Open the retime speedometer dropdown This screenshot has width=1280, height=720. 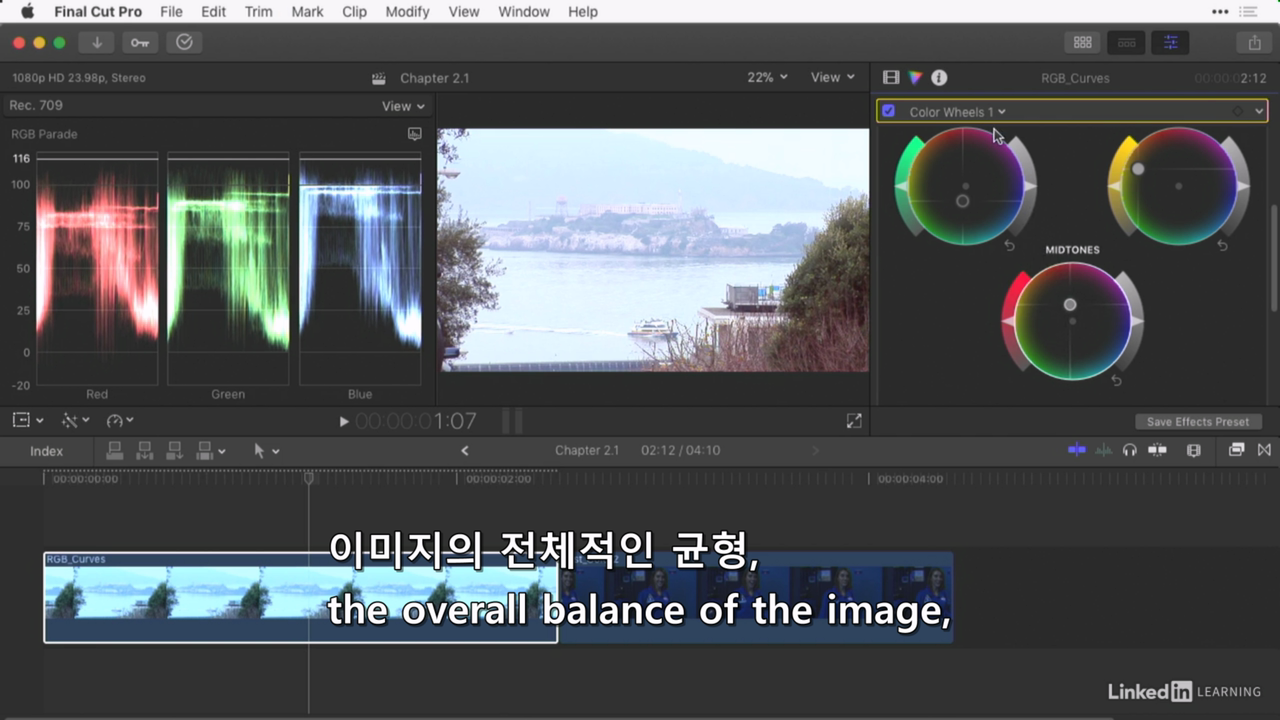tap(120, 421)
